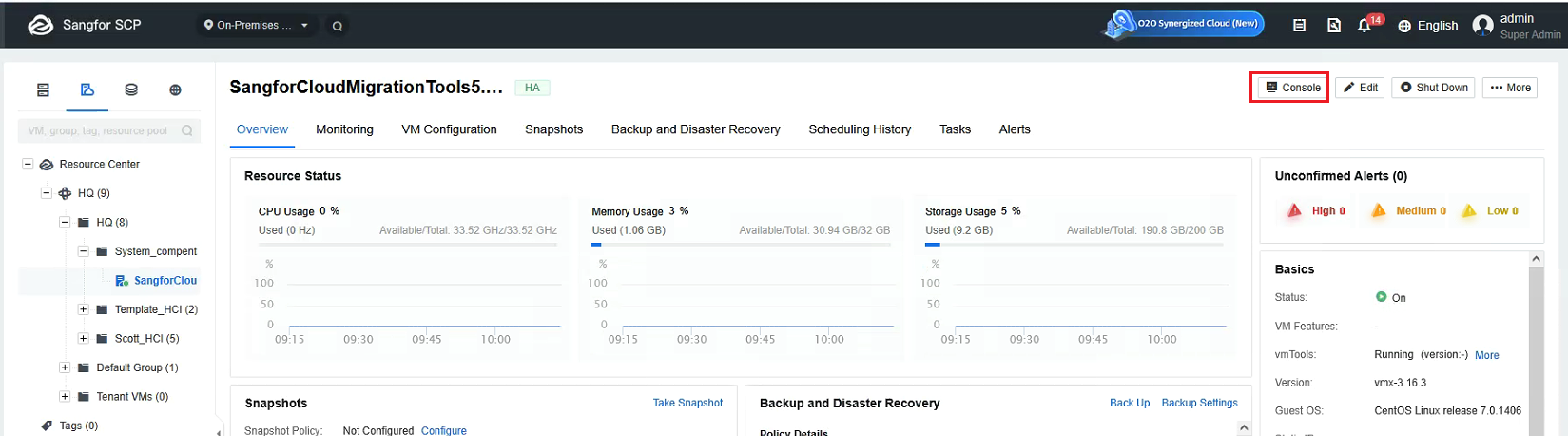The height and width of the screenshot is (436, 1568).
Task: Expand the Template_HCI (2) folder
Action: pyautogui.click(x=83, y=309)
